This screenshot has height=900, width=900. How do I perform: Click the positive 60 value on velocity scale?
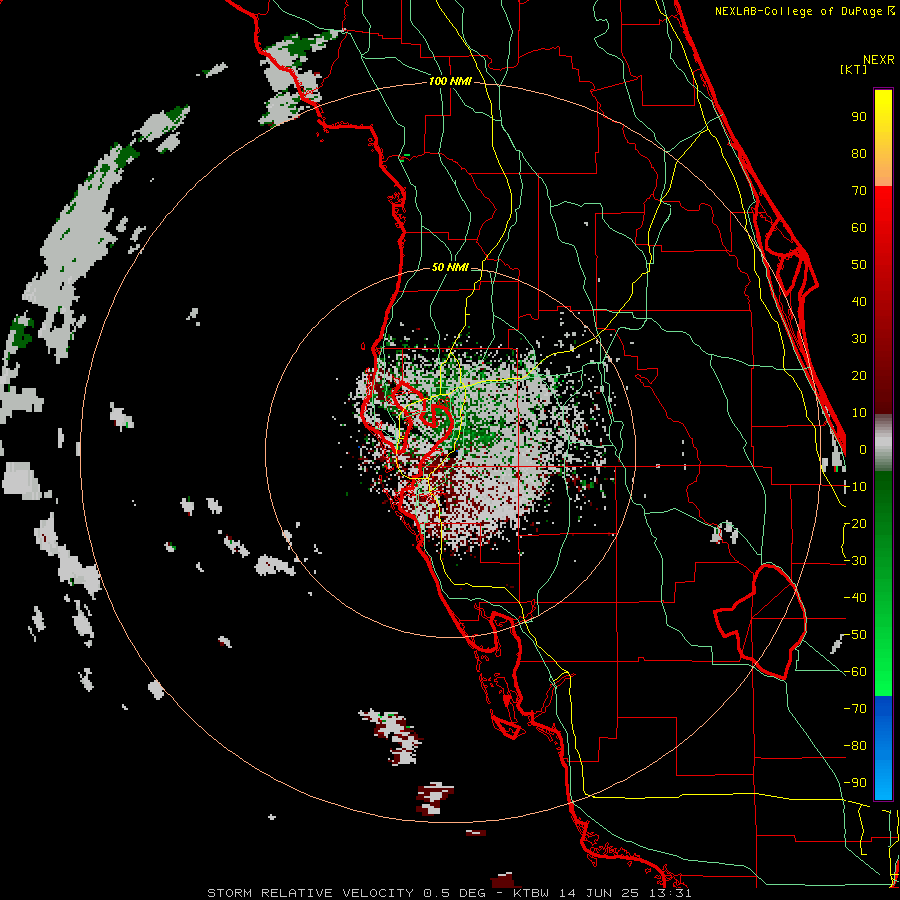[x=859, y=227]
